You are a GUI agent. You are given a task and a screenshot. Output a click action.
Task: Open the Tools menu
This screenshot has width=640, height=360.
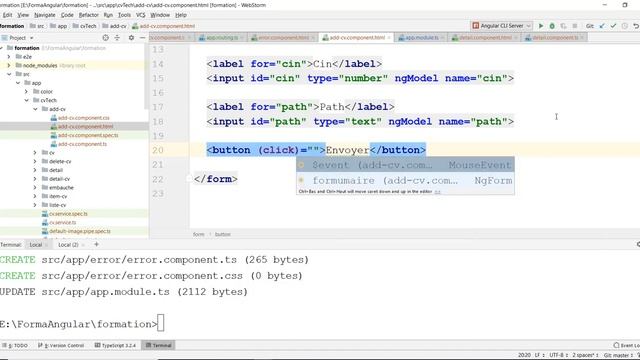click(124, 15)
